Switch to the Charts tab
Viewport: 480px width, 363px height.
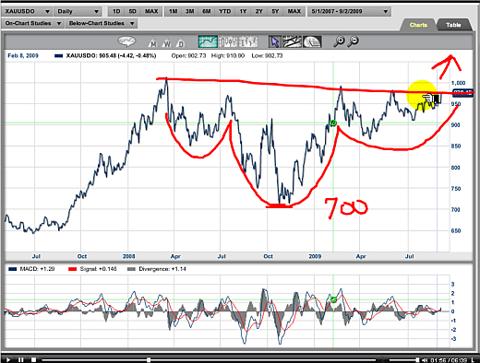[418, 25]
